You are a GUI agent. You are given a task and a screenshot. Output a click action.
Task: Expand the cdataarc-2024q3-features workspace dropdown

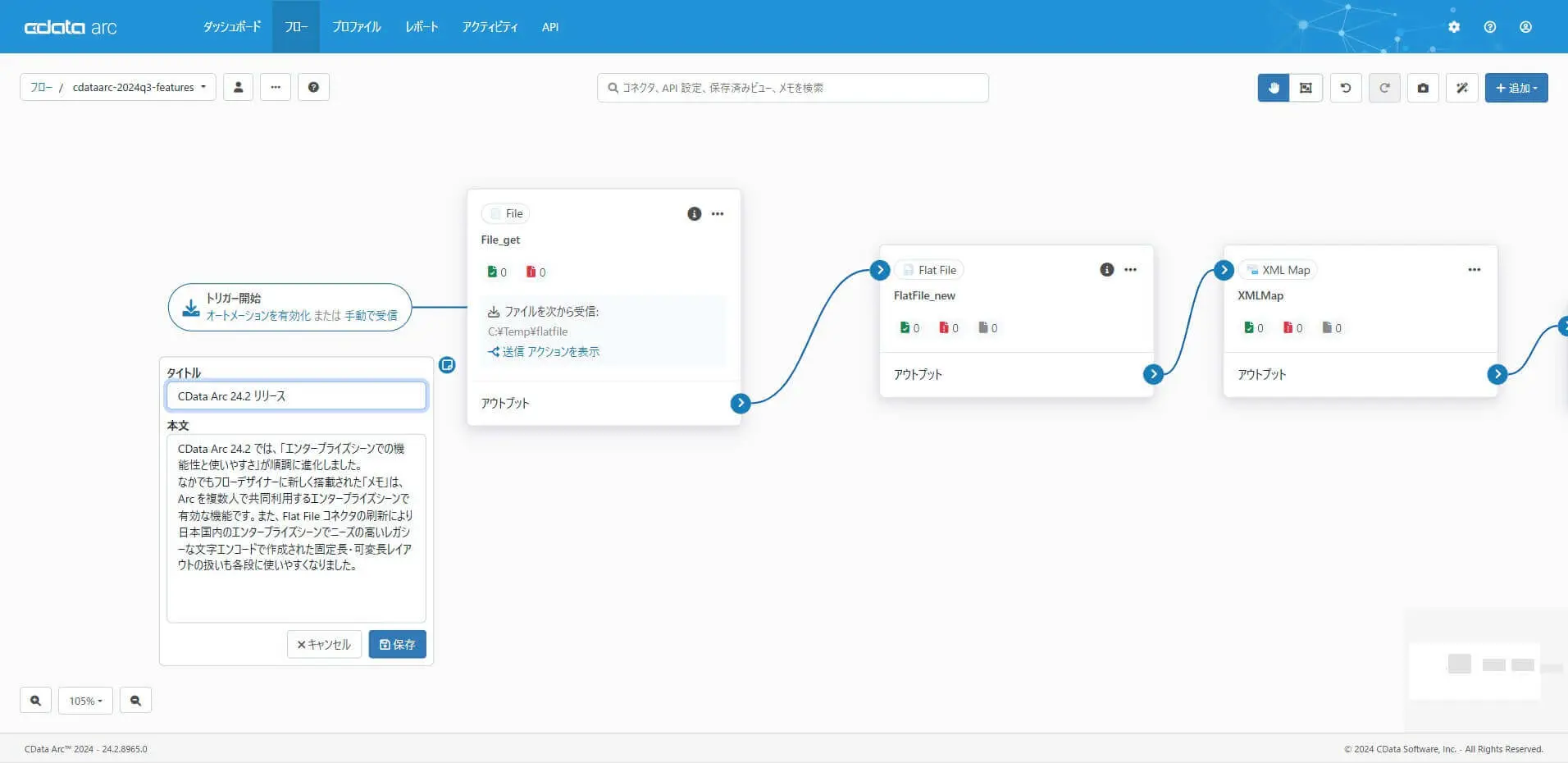(139, 88)
